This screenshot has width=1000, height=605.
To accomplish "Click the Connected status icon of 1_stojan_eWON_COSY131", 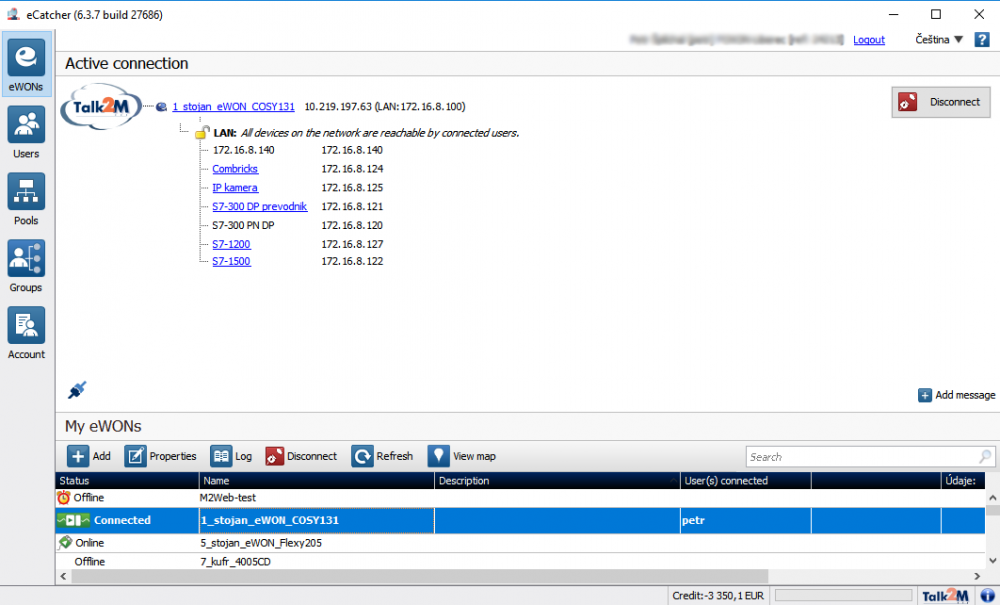I will [x=73, y=520].
